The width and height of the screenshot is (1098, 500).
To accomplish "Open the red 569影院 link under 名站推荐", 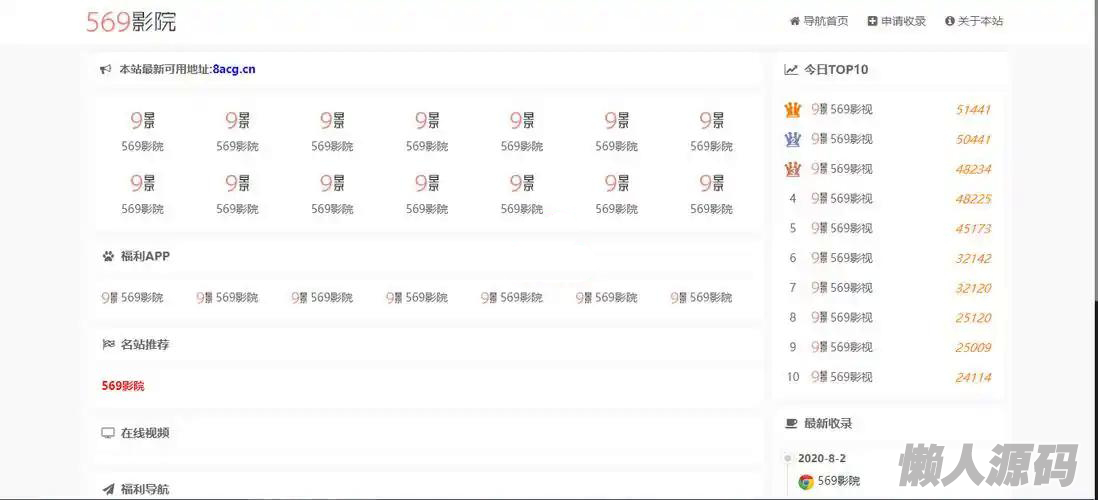I will point(123,386).
